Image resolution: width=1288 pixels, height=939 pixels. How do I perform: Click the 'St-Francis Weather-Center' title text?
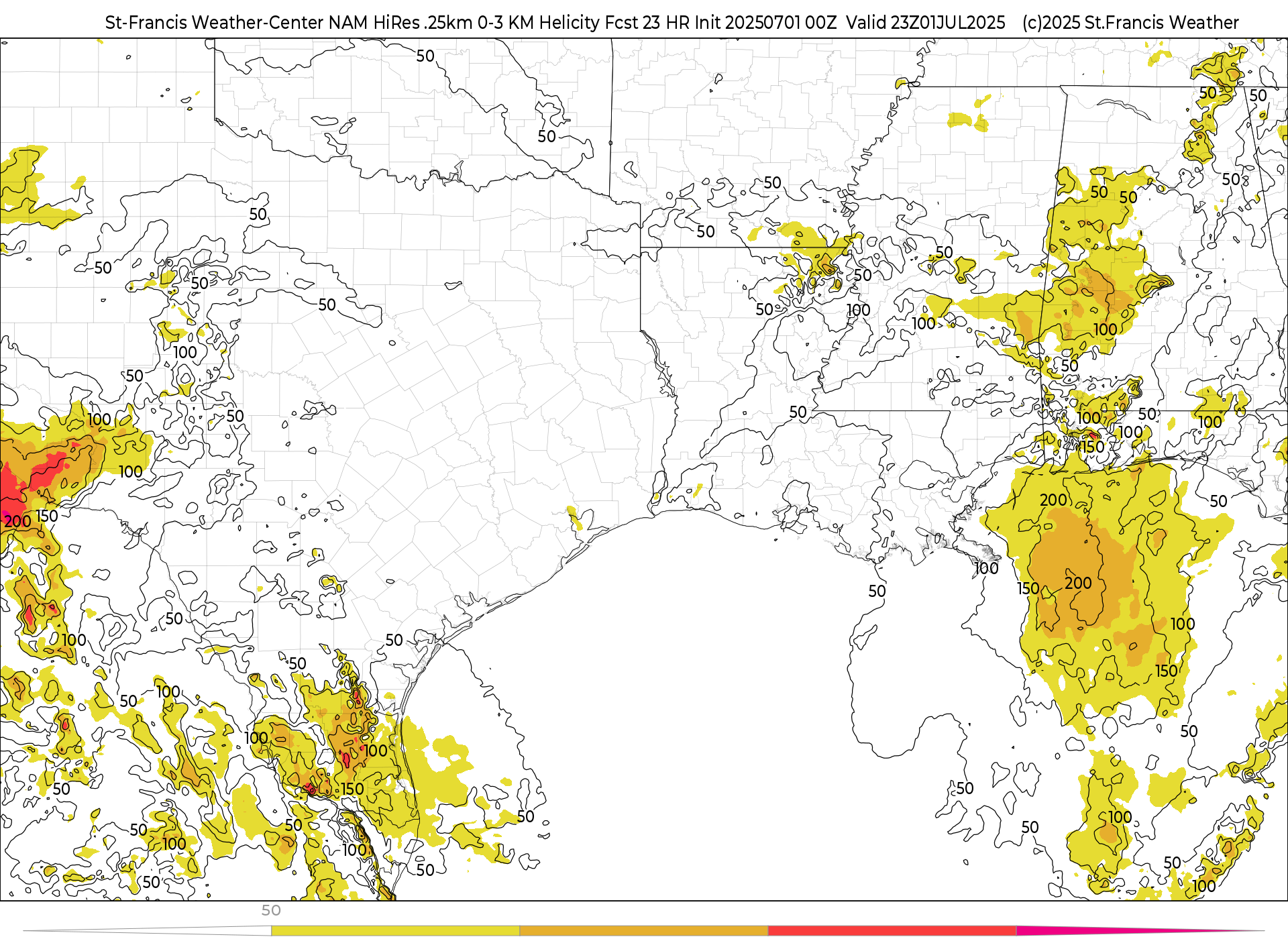215,23
